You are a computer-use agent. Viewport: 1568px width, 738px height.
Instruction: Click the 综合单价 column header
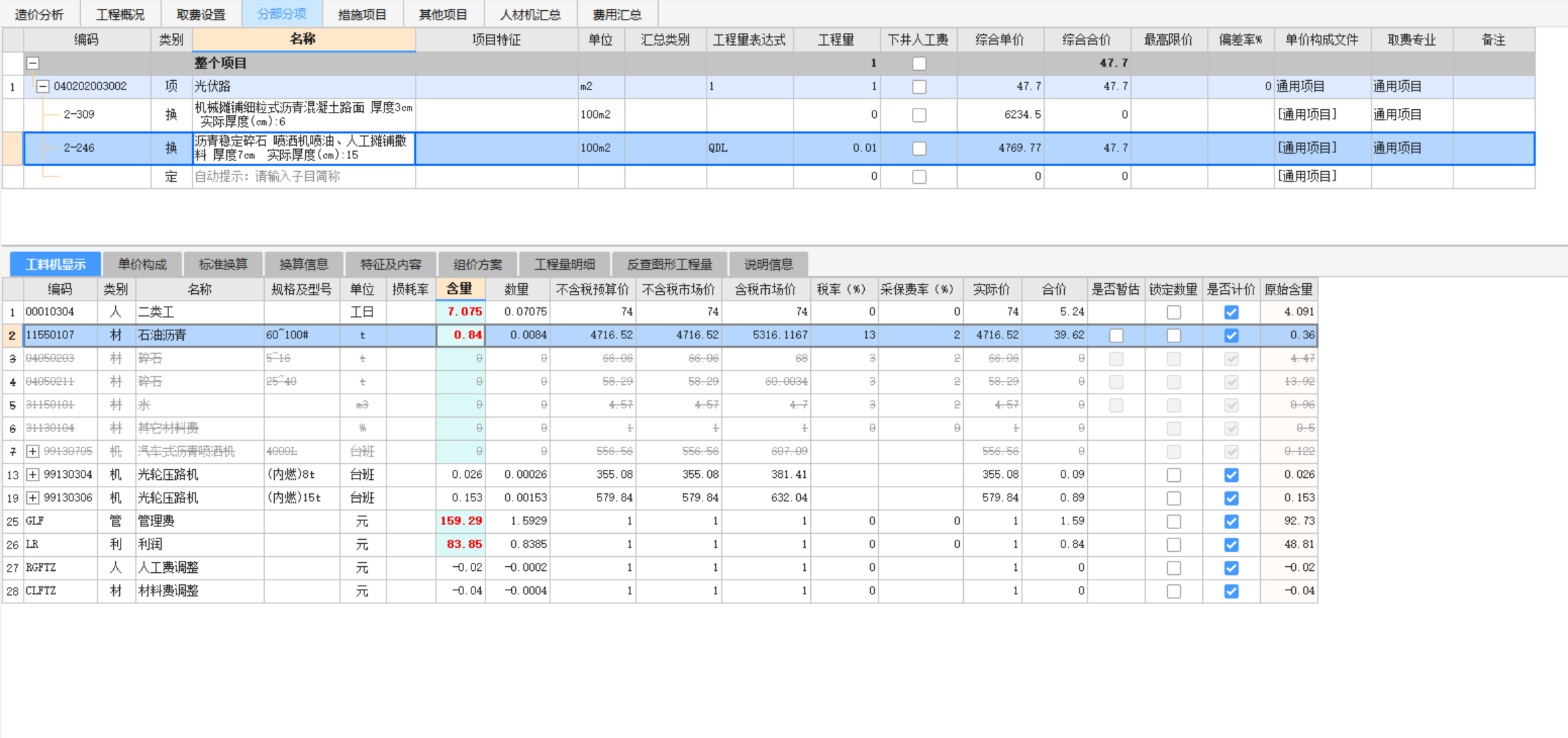tap(1000, 40)
